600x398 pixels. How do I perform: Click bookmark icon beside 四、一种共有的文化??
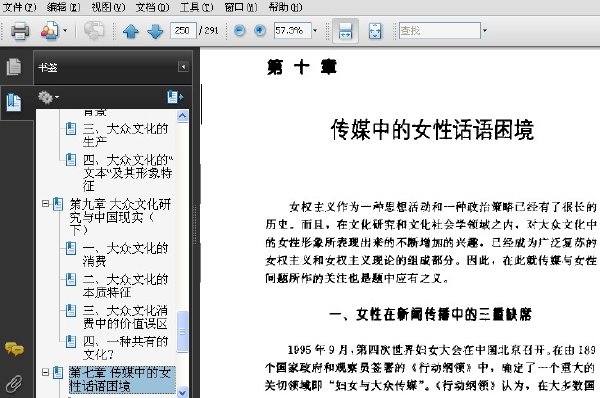click(x=71, y=341)
